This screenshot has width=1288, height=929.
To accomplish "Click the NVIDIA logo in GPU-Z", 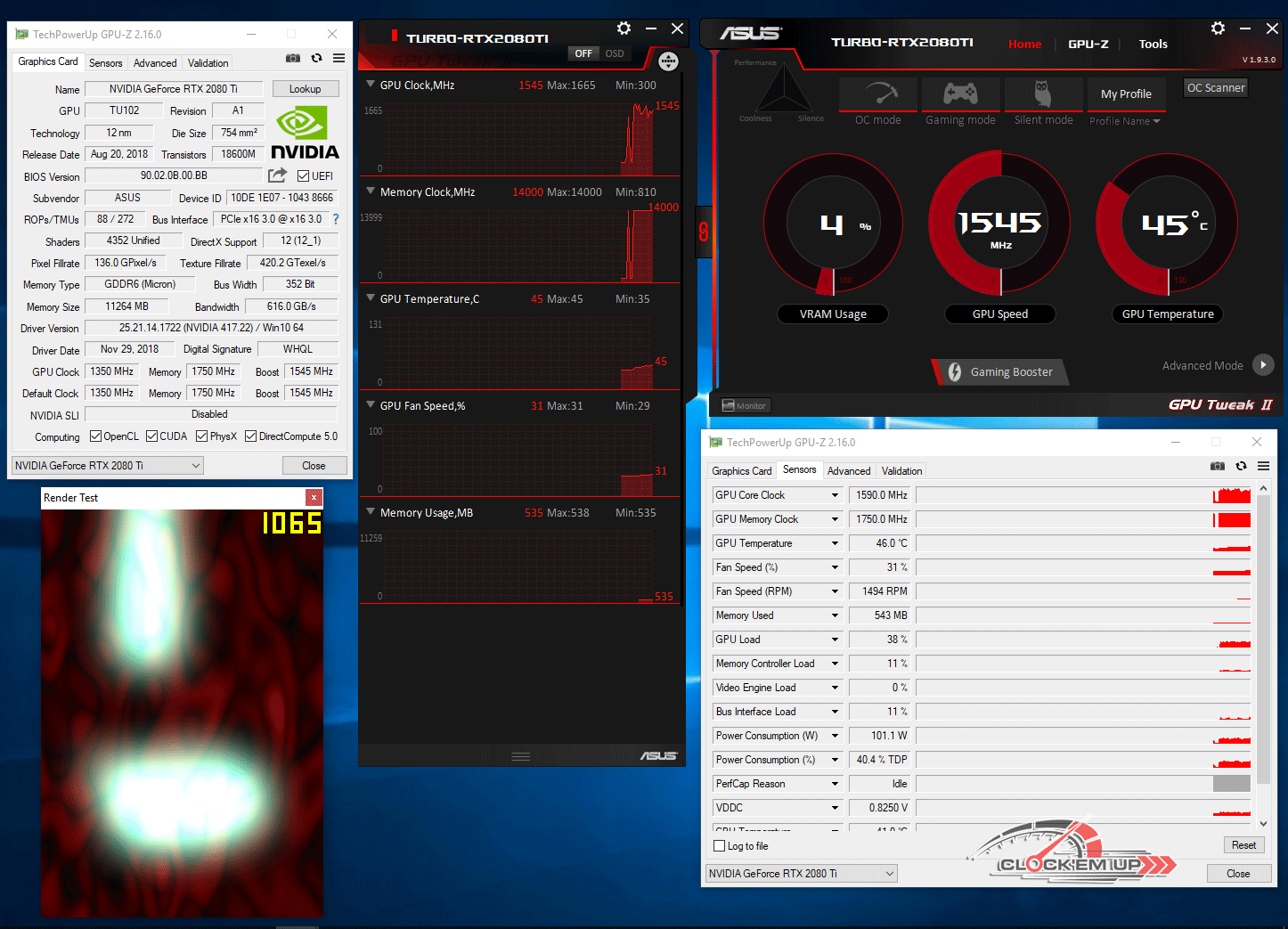I will (x=305, y=132).
